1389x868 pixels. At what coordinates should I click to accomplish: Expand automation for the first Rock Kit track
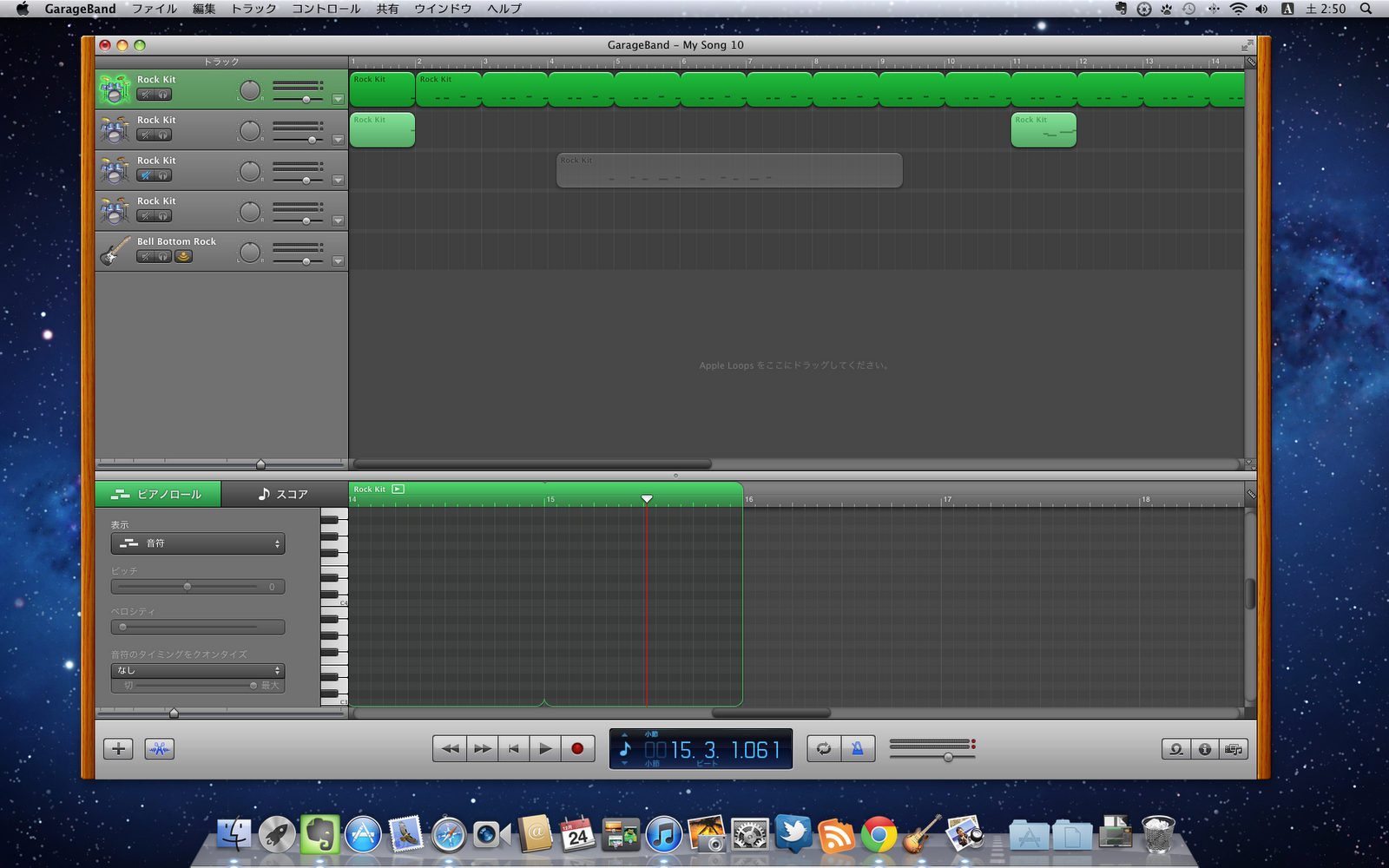338,99
